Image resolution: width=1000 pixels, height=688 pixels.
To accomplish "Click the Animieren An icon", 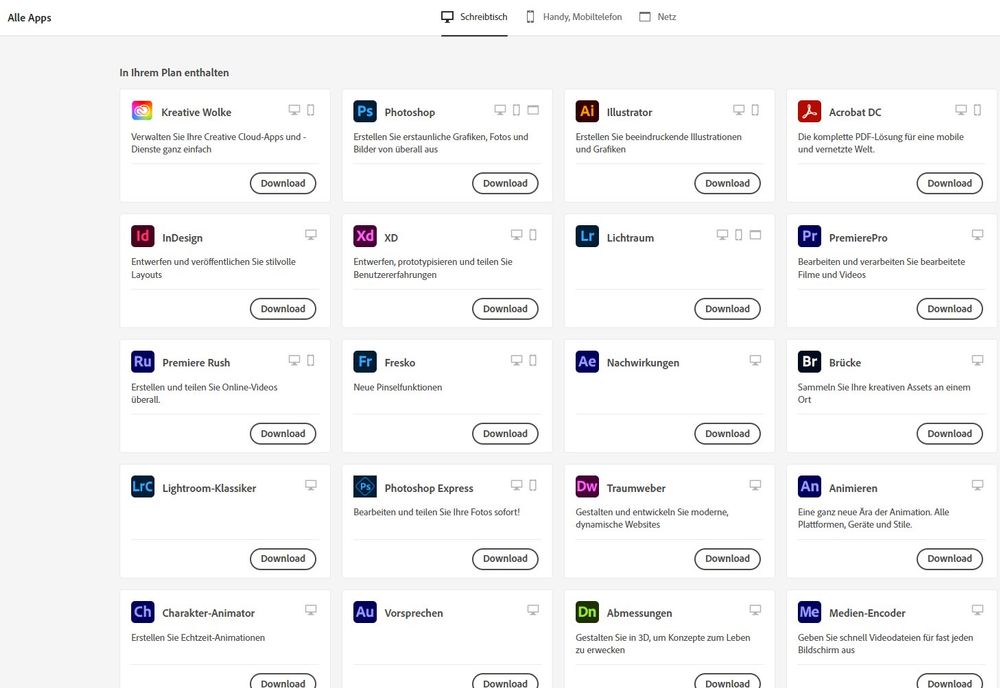I will (809, 487).
